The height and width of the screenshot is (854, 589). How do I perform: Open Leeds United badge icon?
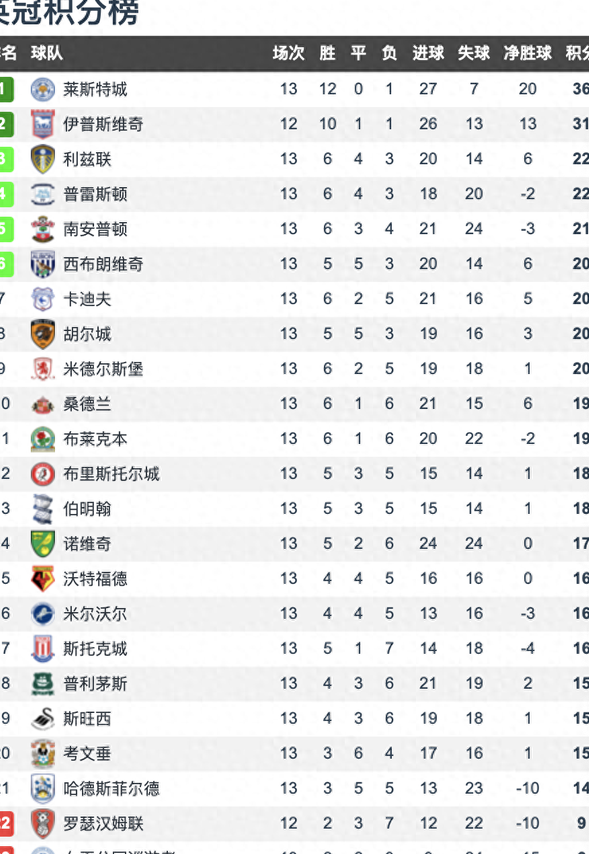[42, 159]
